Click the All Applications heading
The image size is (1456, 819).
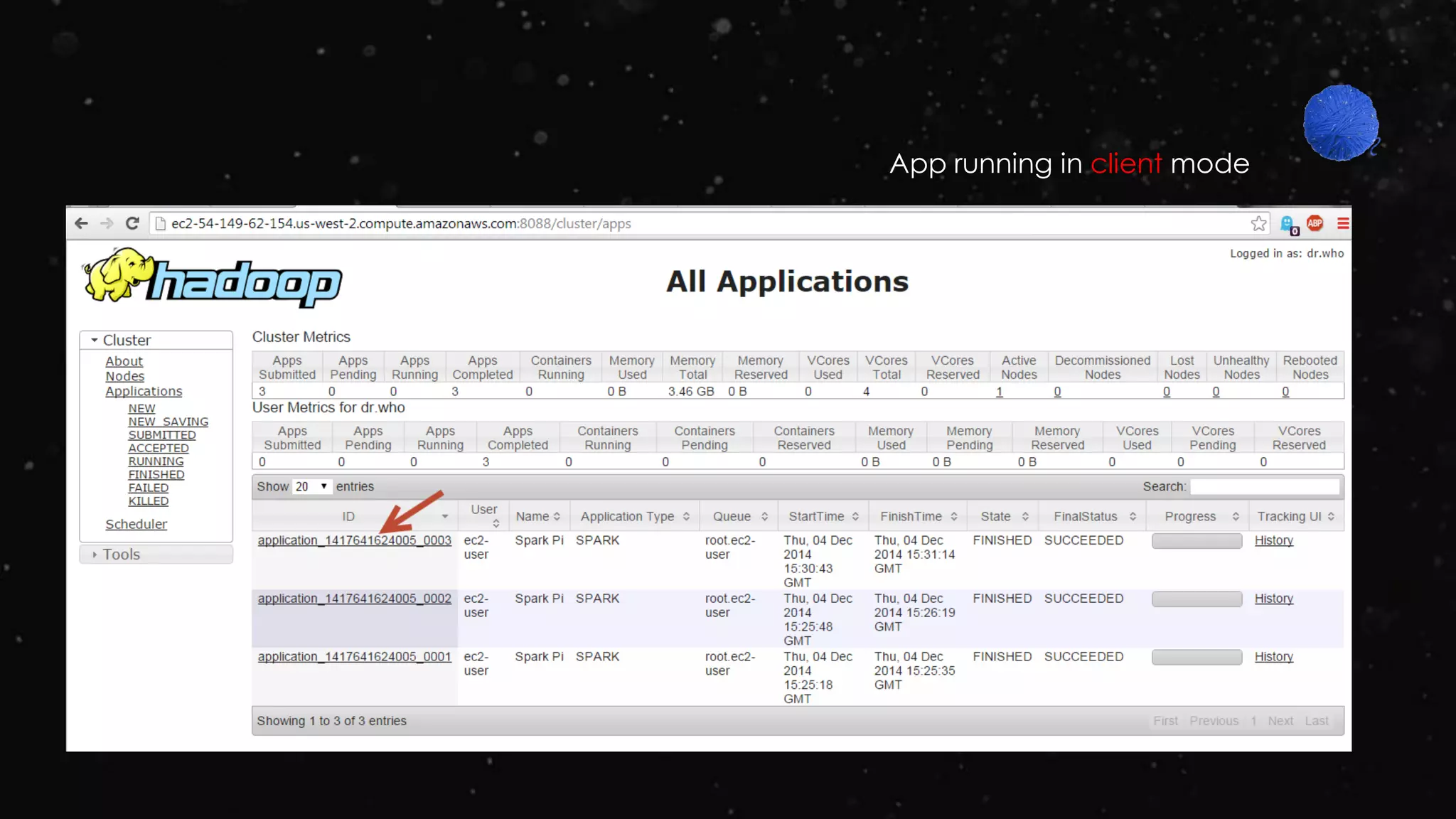point(787,282)
